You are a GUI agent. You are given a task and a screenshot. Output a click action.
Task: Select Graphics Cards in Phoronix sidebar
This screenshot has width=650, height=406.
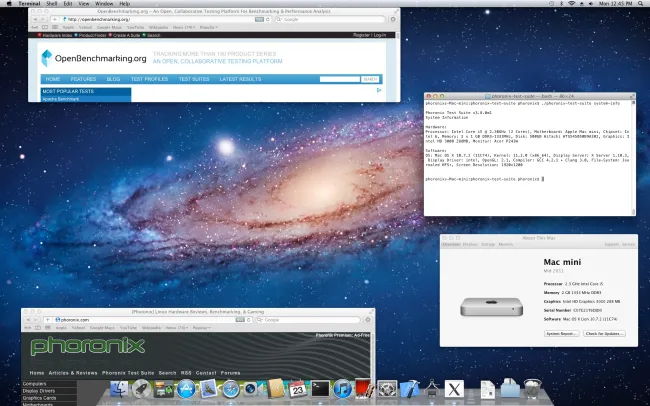coord(39,398)
